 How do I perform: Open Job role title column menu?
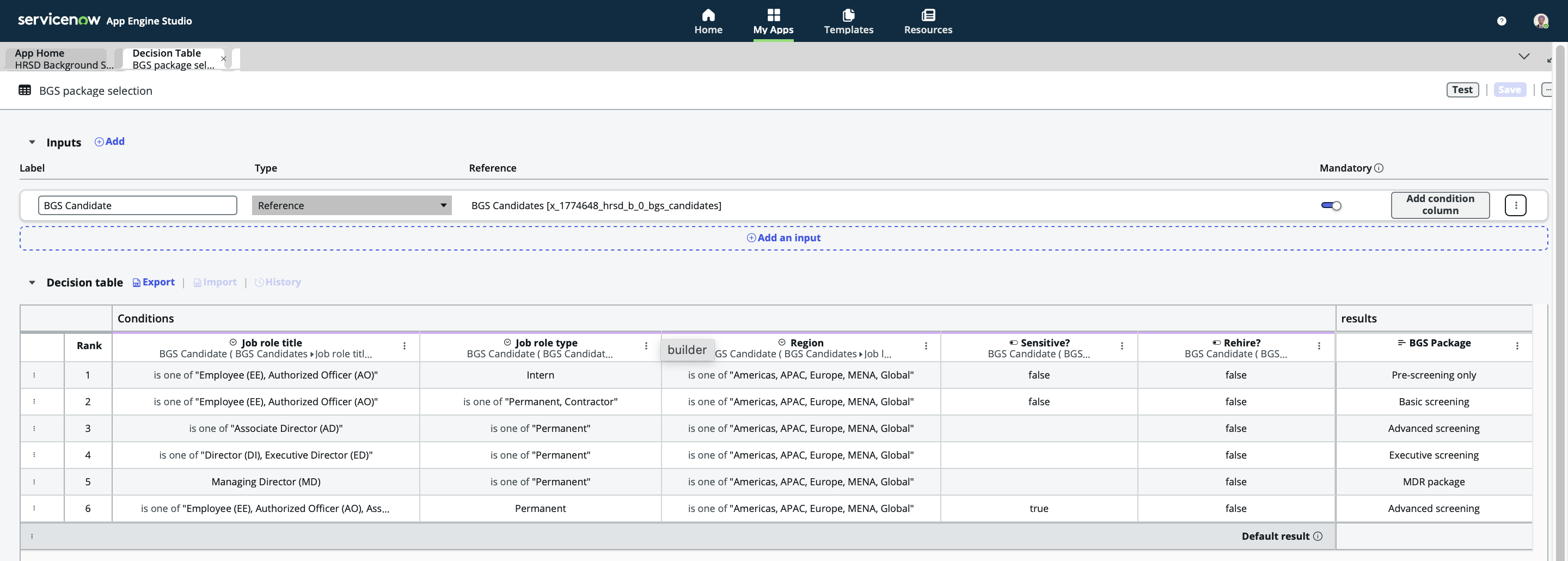404,346
